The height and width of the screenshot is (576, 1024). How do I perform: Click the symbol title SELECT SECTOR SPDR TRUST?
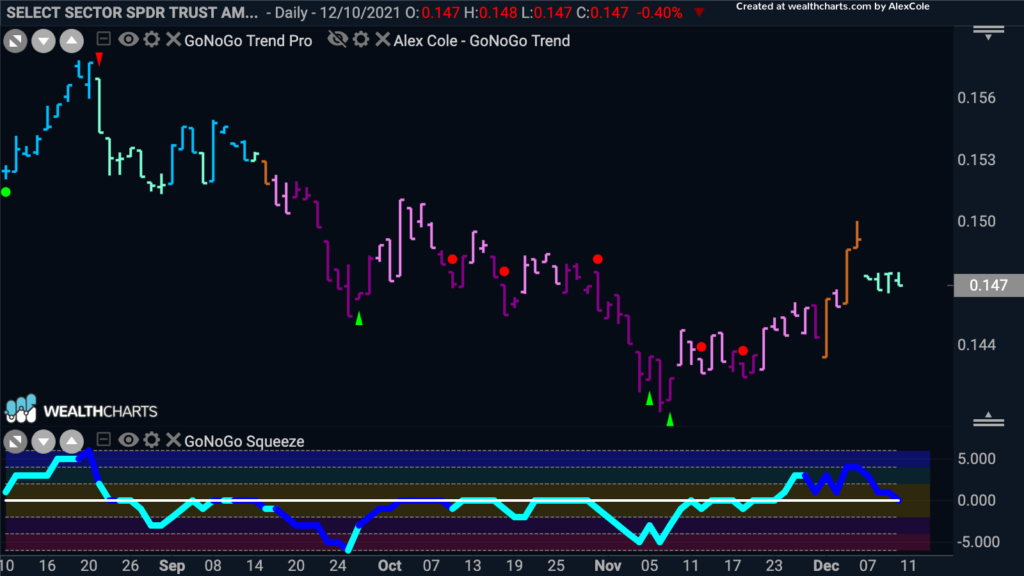[x=132, y=12]
